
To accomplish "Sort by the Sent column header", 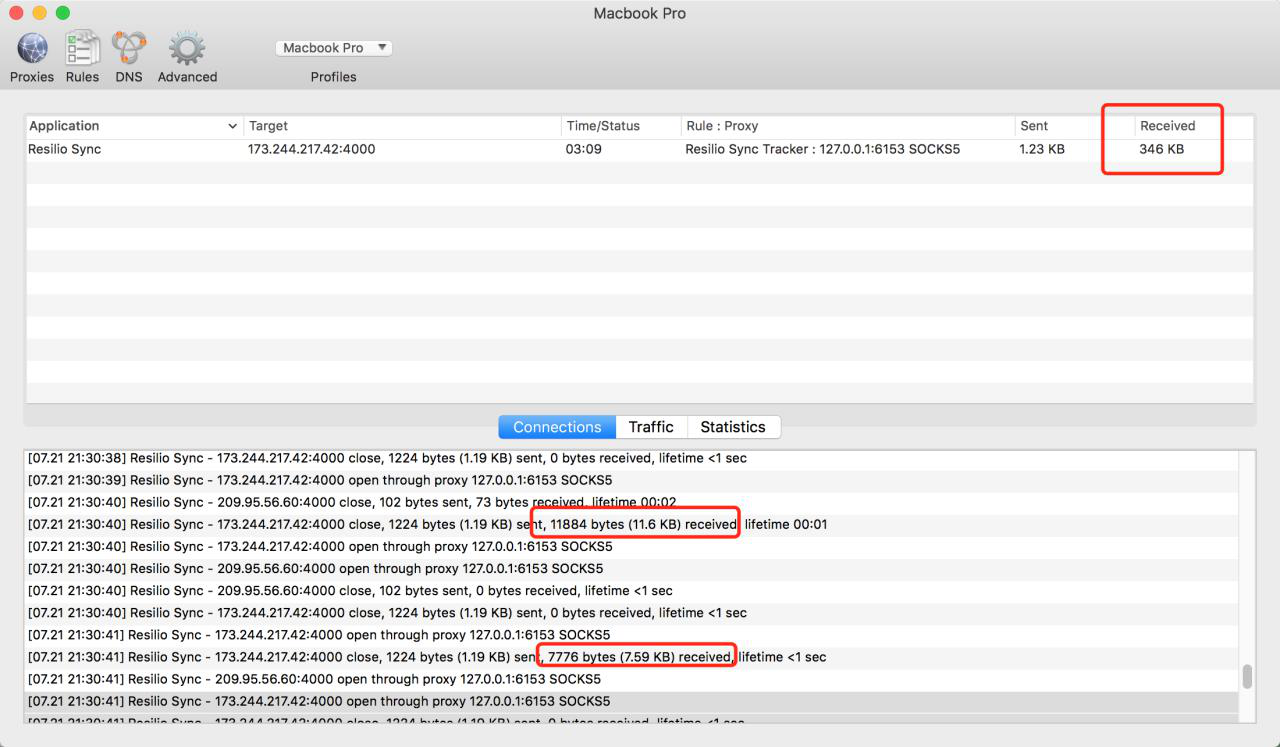I will (1074, 126).
